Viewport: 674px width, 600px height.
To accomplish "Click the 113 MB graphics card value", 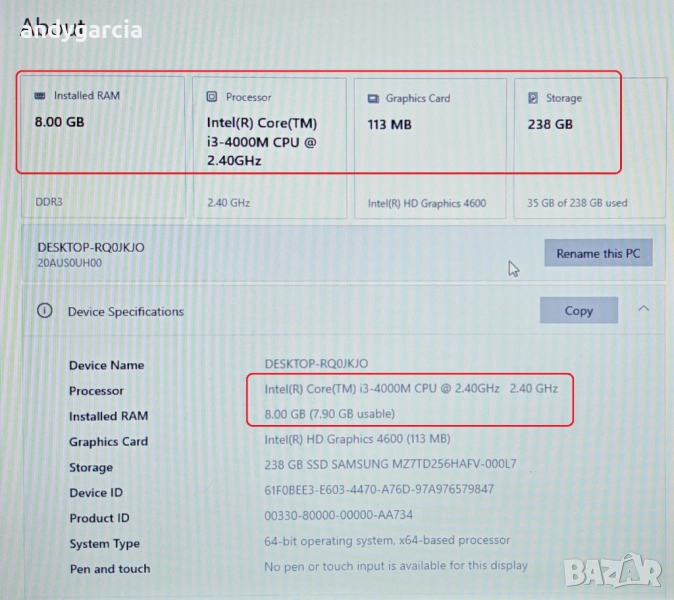I will click(389, 125).
